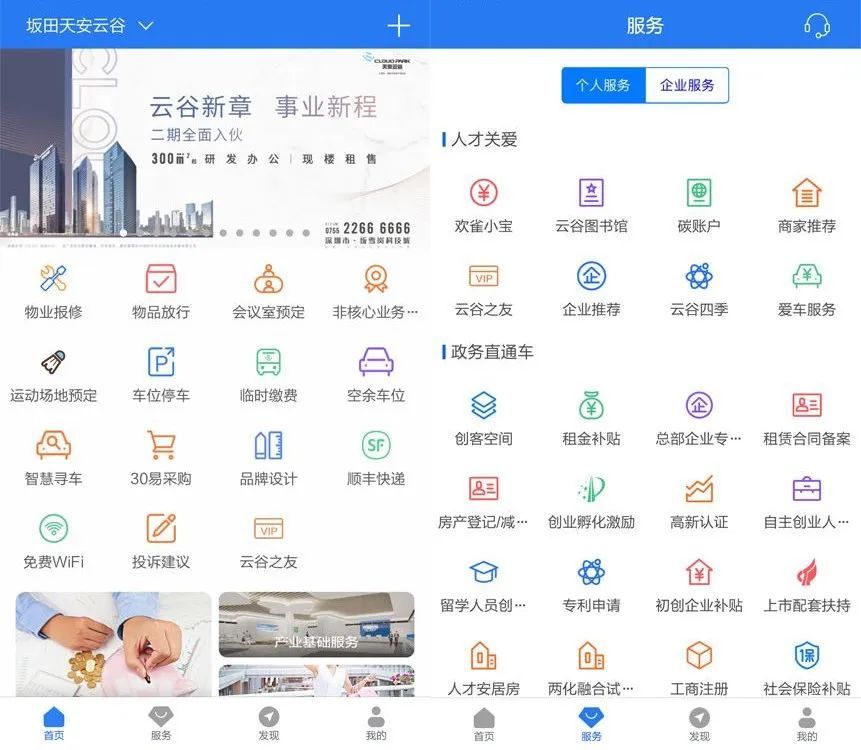The height and width of the screenshot is (750, 861).
Task: Tap 人才安居房 building icon
Action: tap(484, 656)
